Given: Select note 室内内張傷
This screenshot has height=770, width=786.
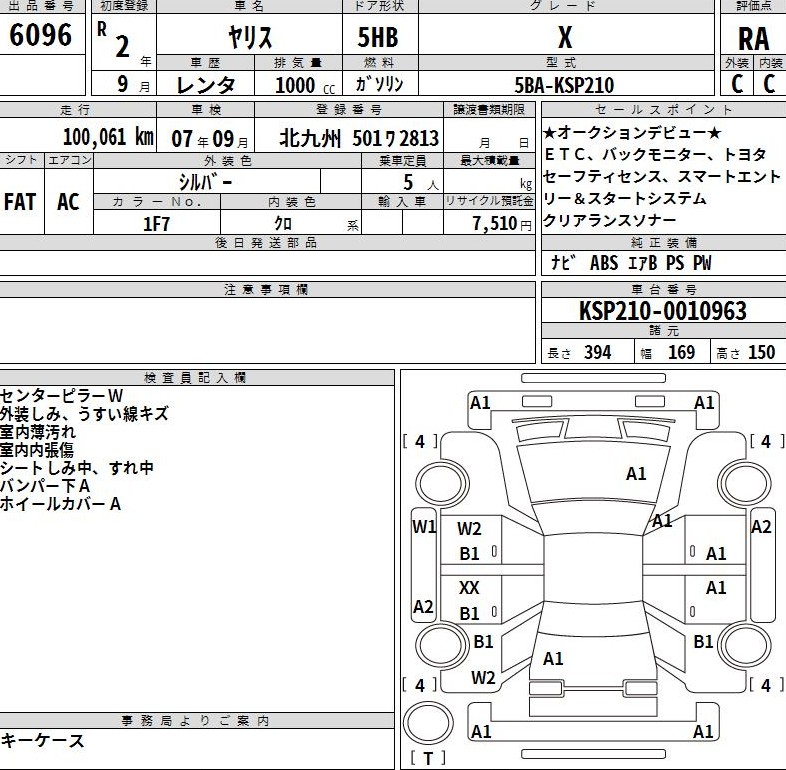Looking at the screenshot, I should [x=37, y=450].
